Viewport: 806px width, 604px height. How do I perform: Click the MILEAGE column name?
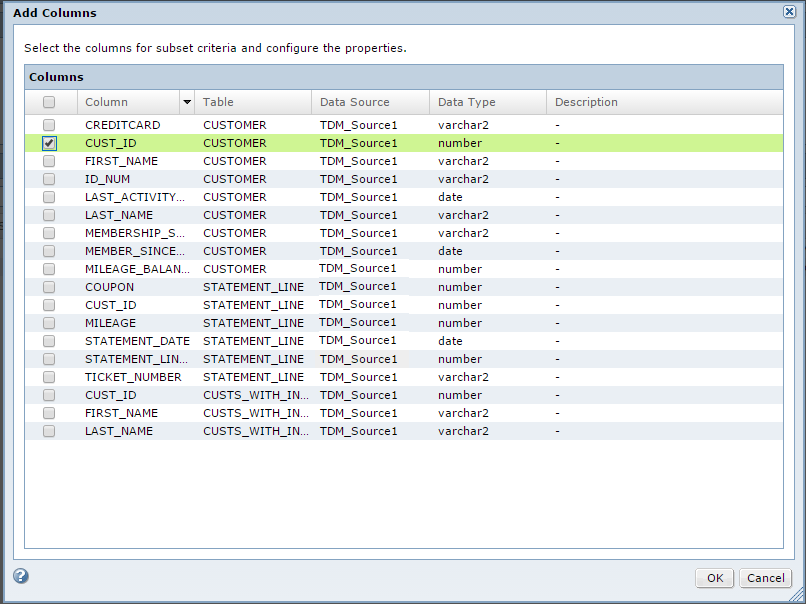(x=111, y=323)
